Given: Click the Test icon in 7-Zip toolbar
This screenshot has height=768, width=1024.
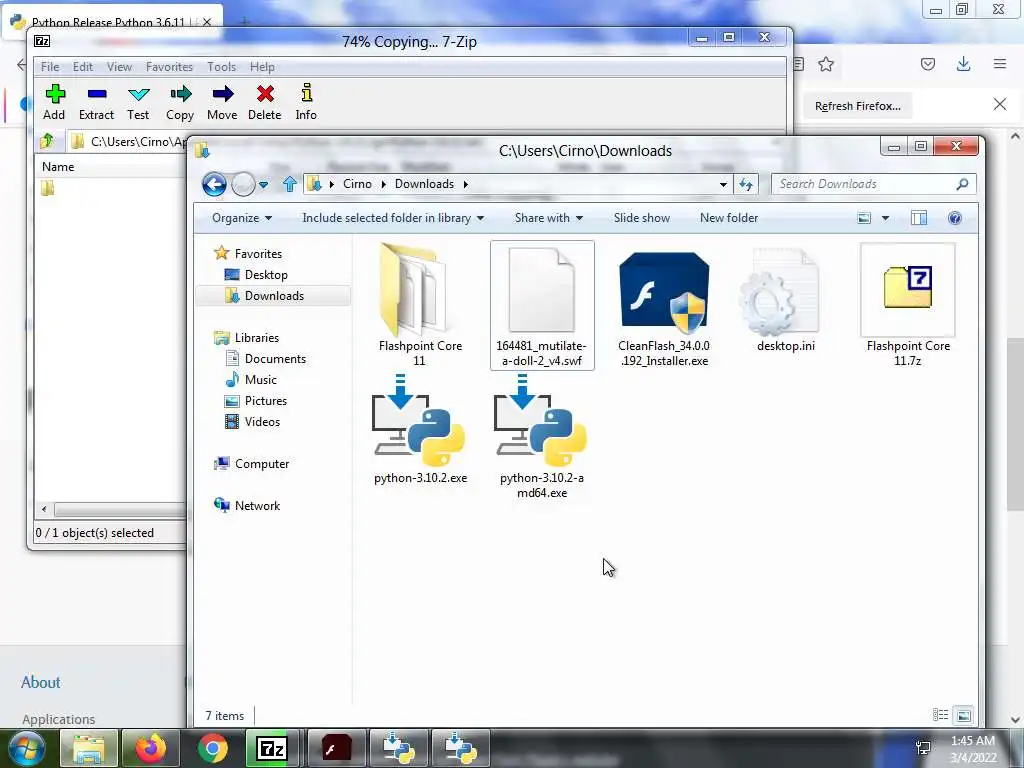Looking at the screenshot, I should pyautogui.click(x=138, y=94).
